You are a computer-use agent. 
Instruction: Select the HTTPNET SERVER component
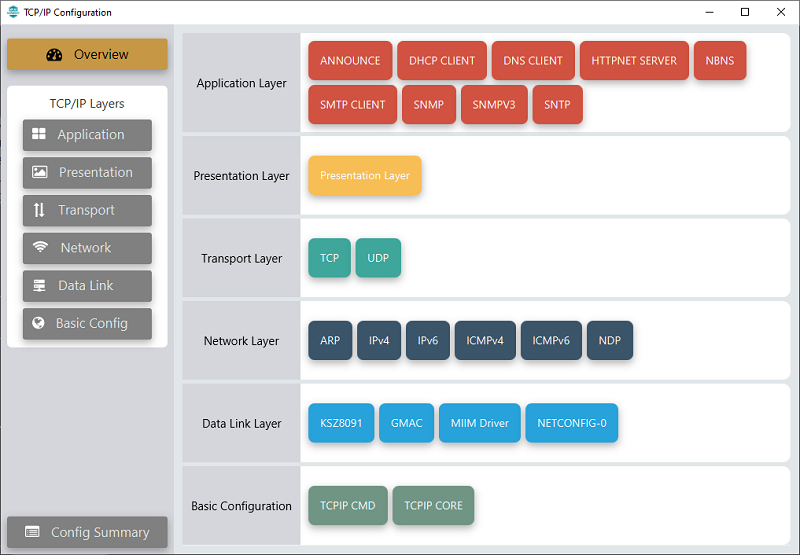tap(633, 61)
